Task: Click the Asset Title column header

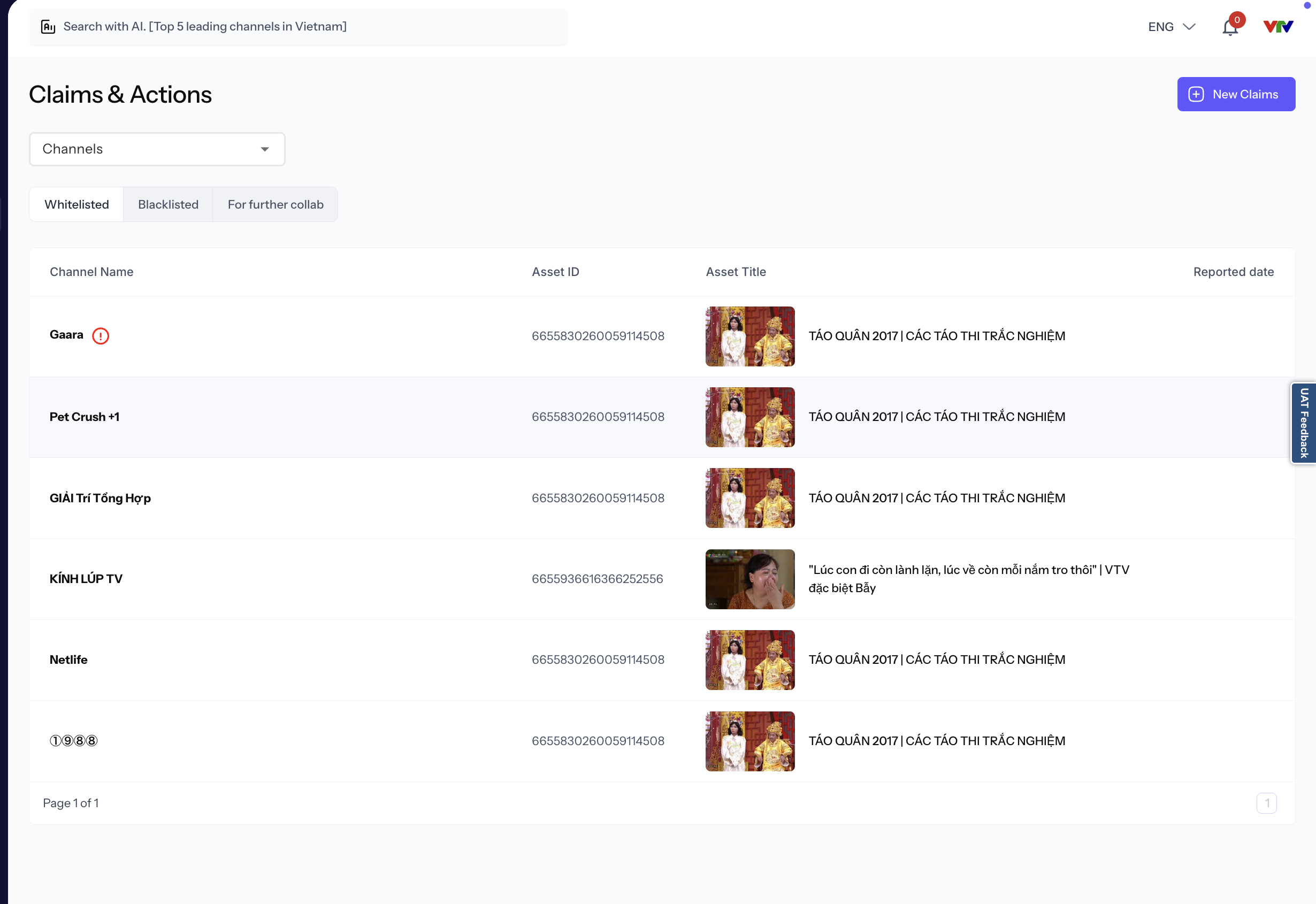Action: [736, 272]
